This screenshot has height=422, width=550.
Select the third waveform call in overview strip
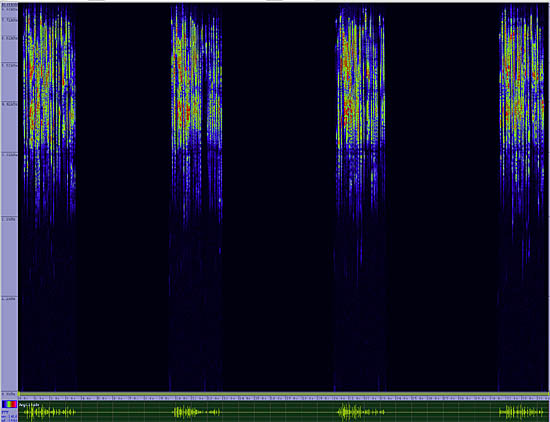tap(361, 412)
